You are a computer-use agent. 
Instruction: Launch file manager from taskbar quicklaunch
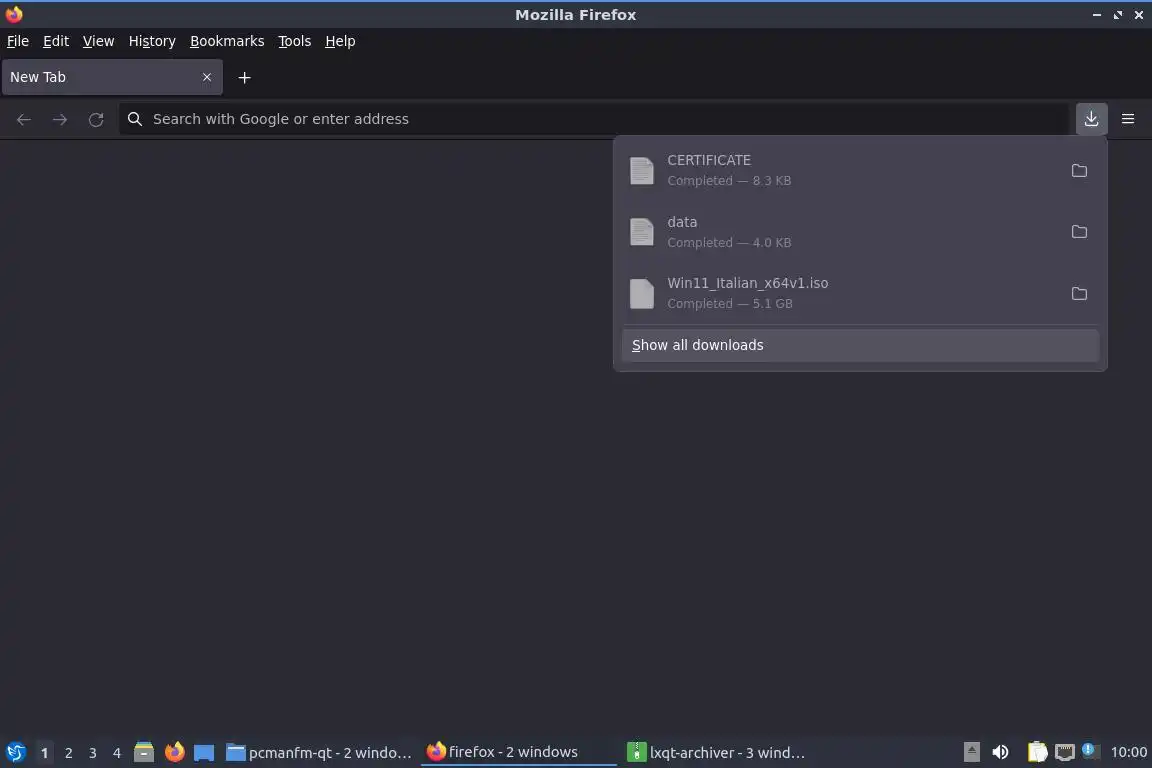point(144,752)
